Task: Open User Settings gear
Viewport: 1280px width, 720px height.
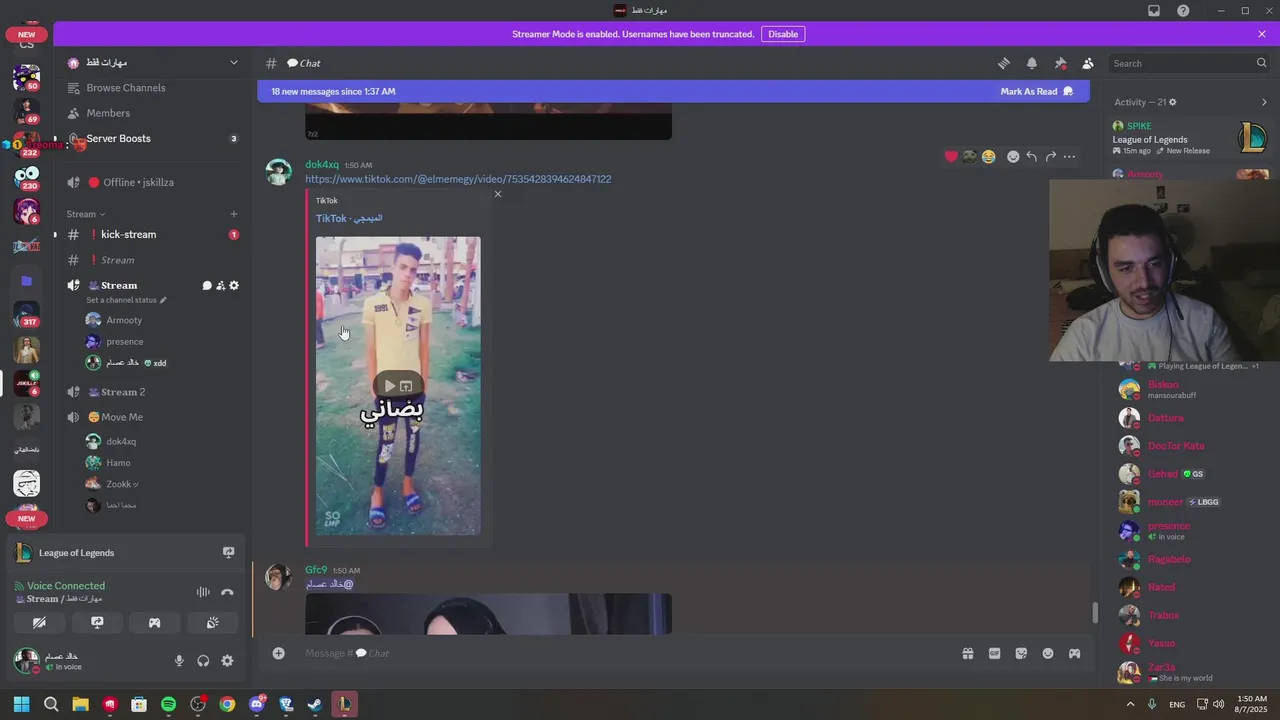Action: 227,661
